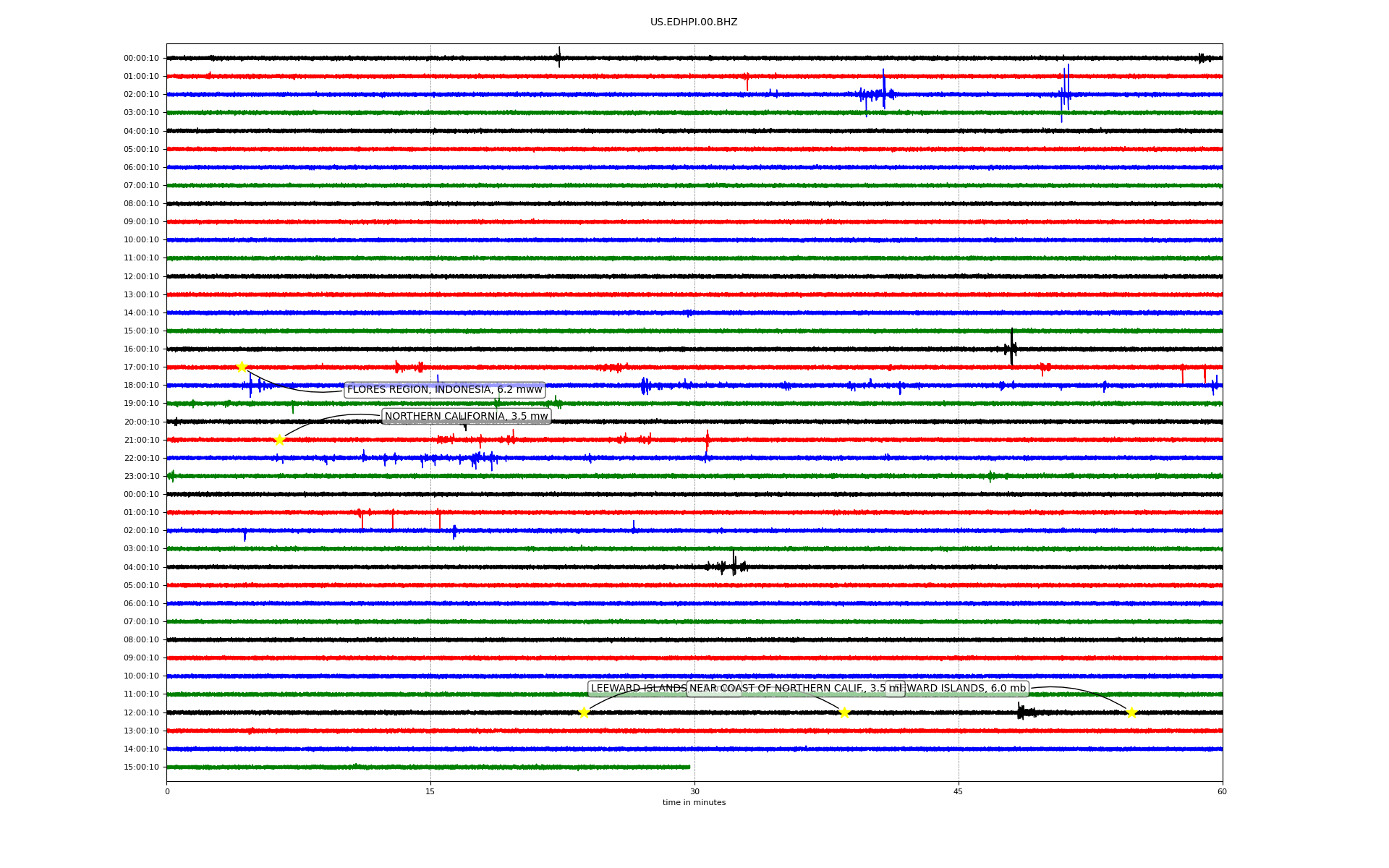Click the 60 tick on the minutes axis
Screen dimensions: 1389x868
point(1222,791)
